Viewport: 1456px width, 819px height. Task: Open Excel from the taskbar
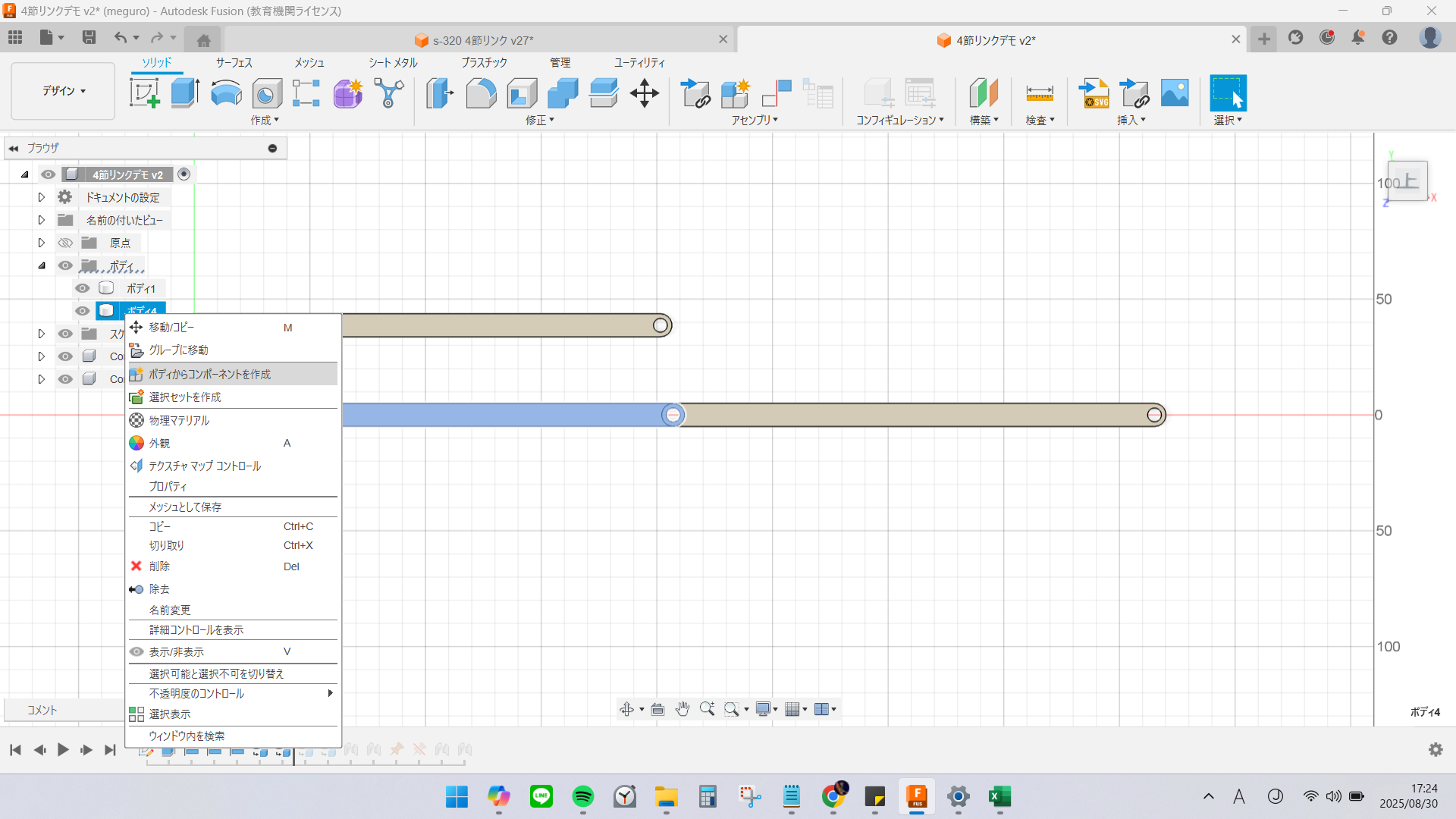[999, 796]
